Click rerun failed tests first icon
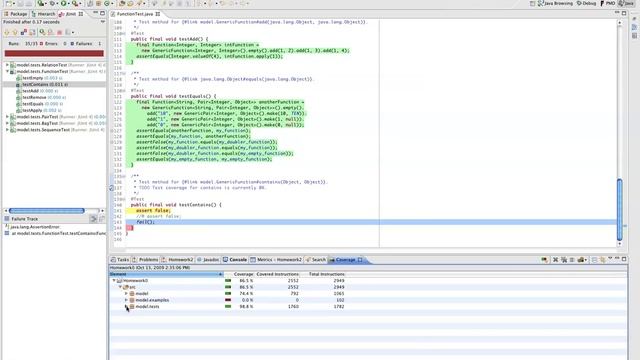Viewport: 640px width, 360px height. [x=51, y=32]
